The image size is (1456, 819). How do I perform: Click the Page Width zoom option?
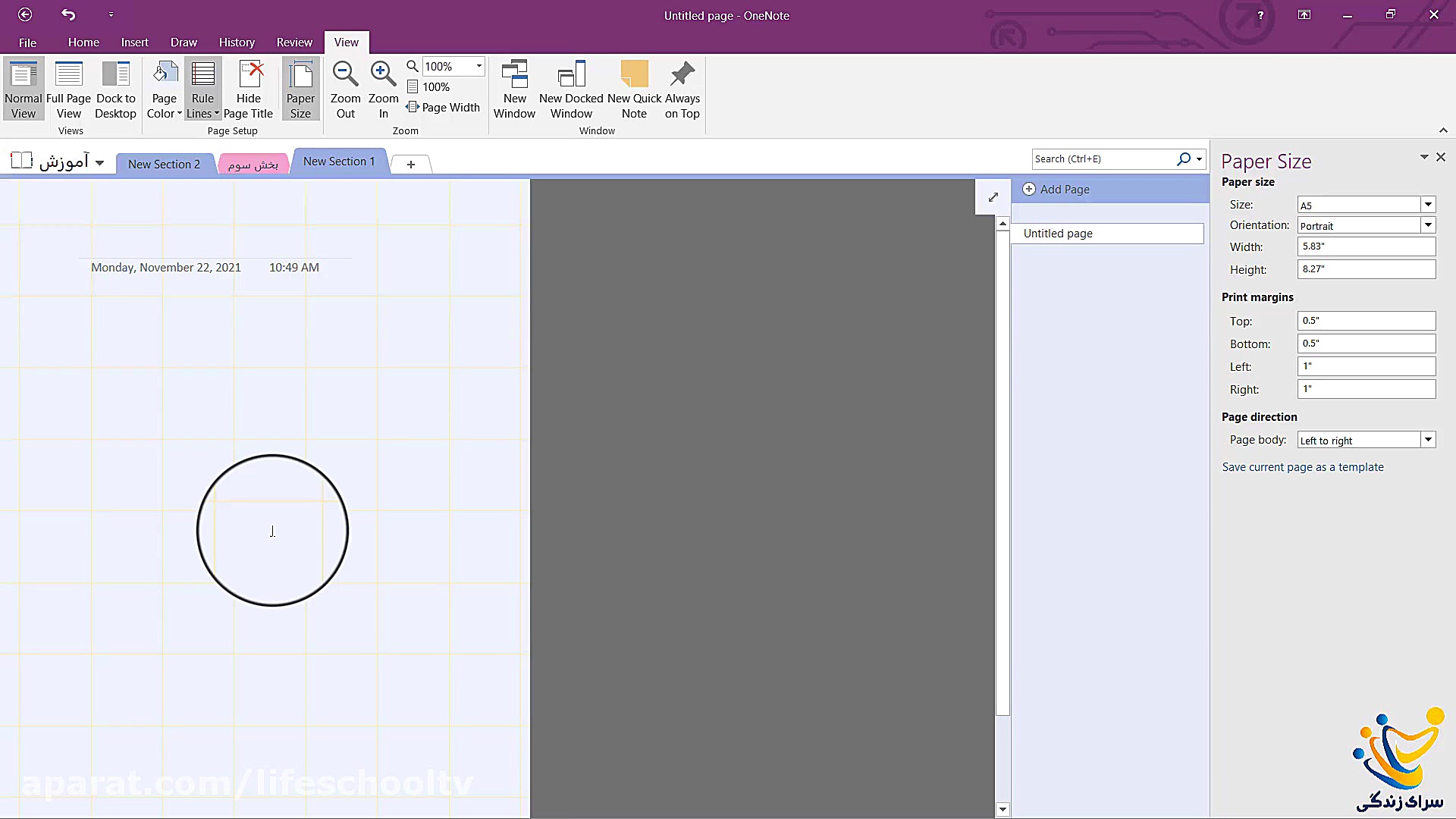(x=444, y=108)
